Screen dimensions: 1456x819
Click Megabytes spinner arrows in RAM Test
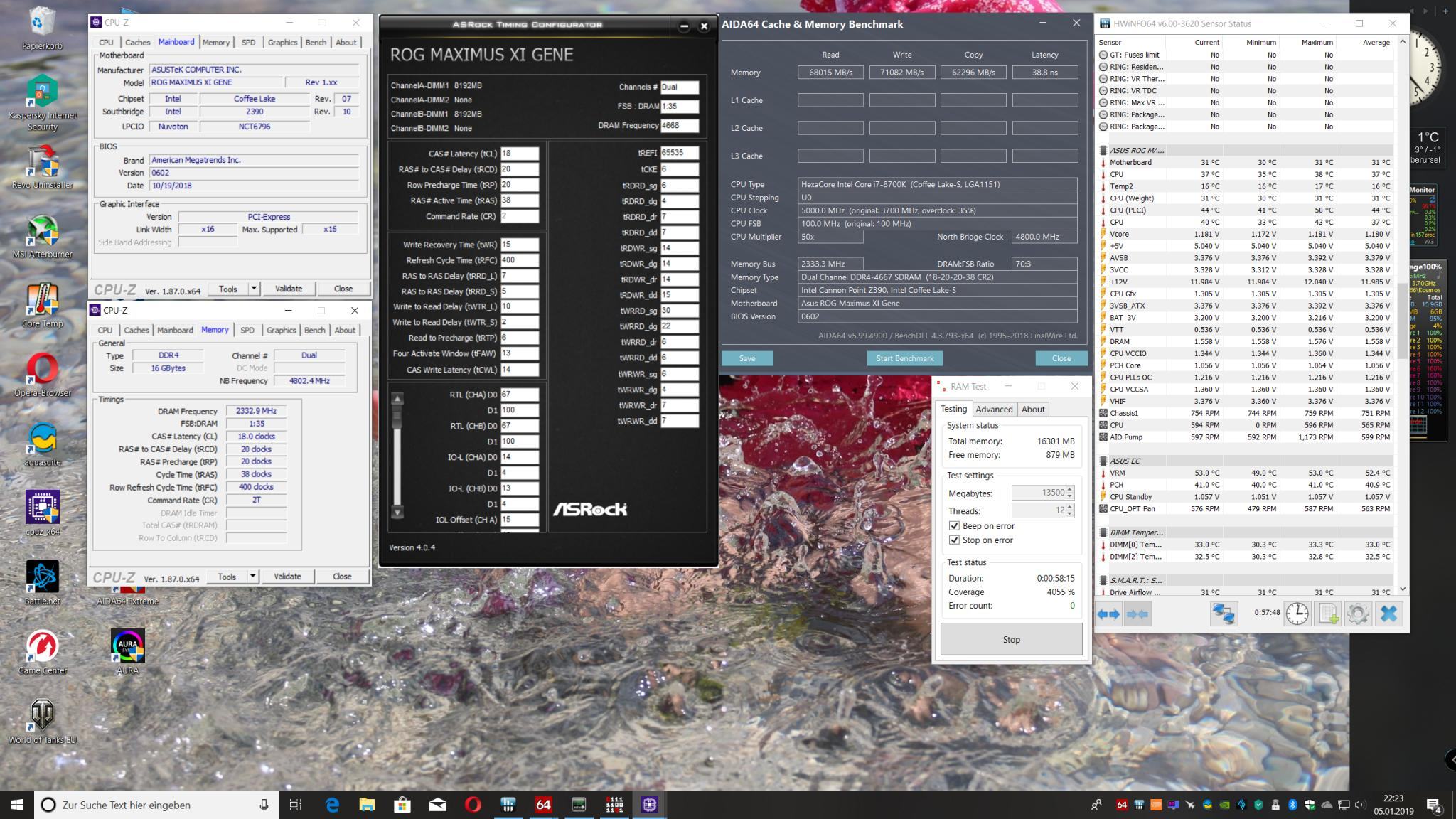1070,493
